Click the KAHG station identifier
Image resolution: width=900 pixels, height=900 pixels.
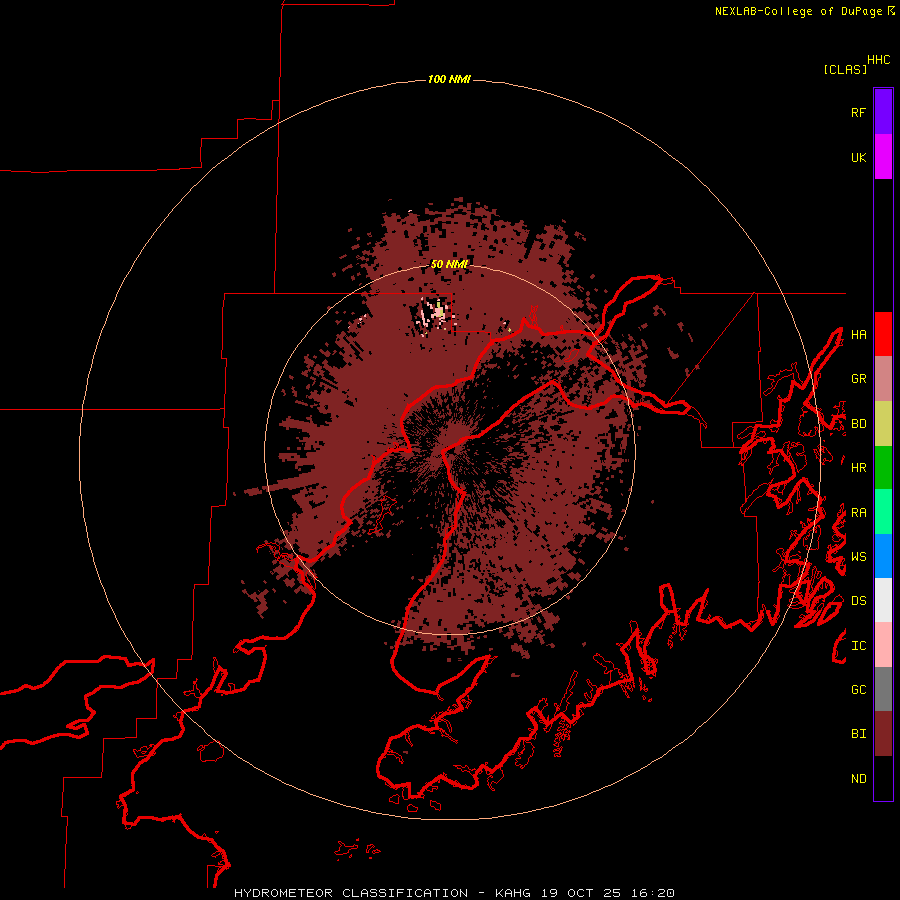[x=513, y=893]
